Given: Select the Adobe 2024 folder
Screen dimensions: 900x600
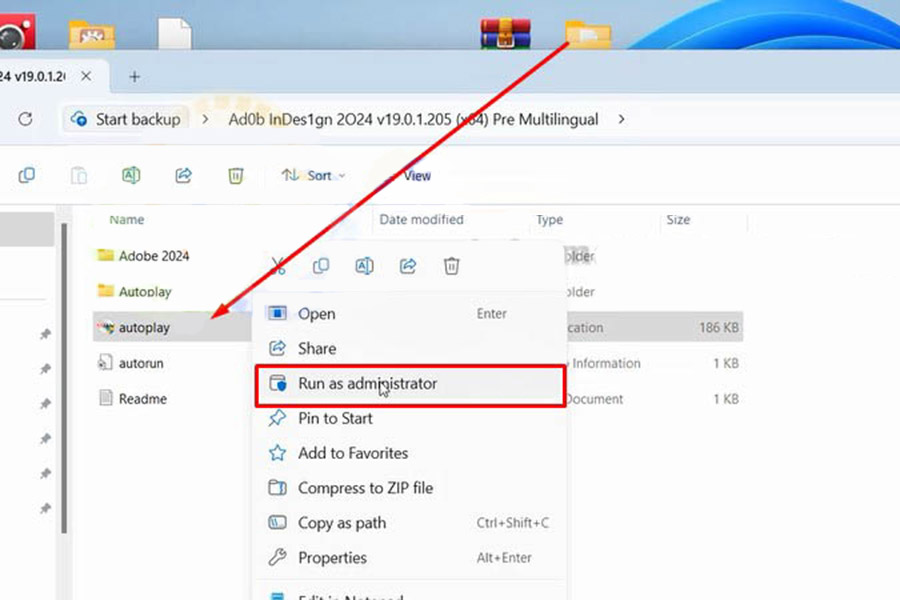Looking at the screenshot, I should pos(153,256).
